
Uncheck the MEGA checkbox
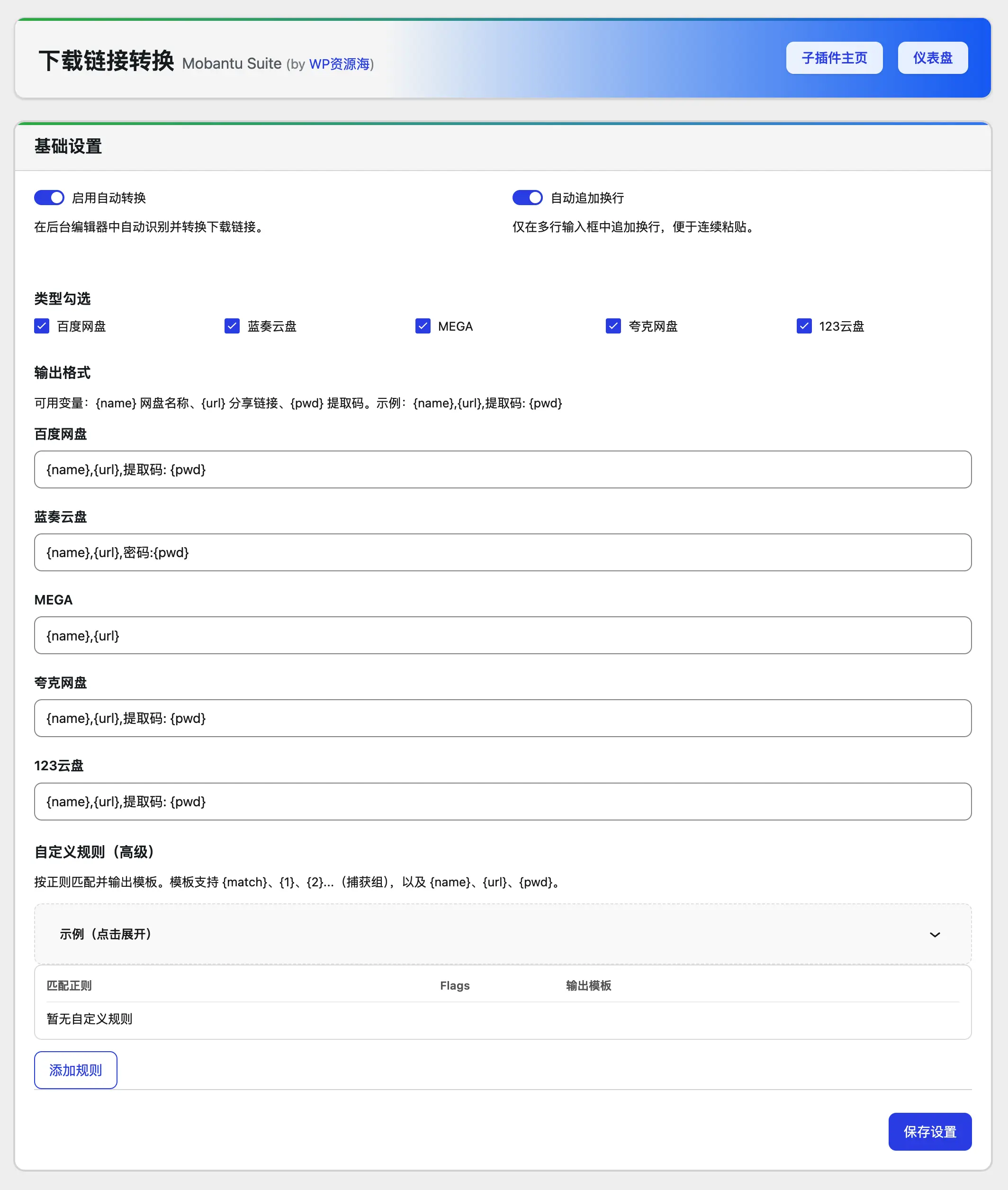tap(423, 326)
